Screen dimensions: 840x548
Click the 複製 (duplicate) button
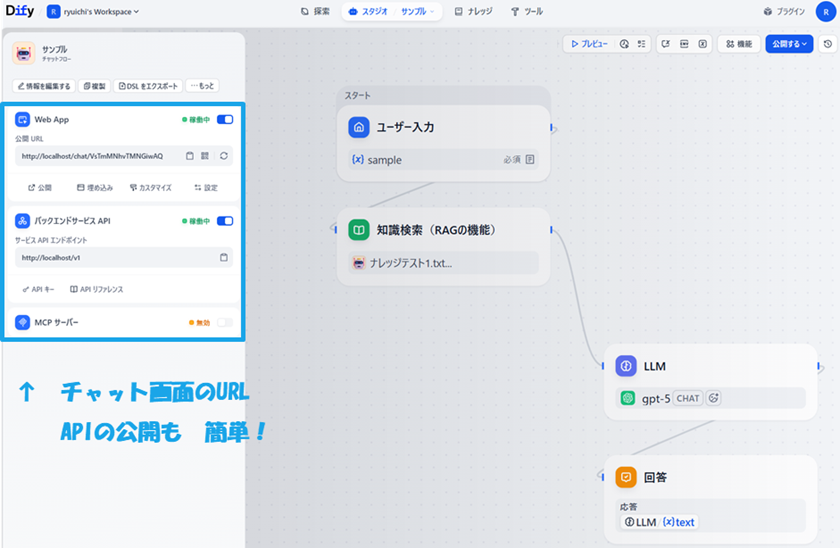(x=95, y=86)
